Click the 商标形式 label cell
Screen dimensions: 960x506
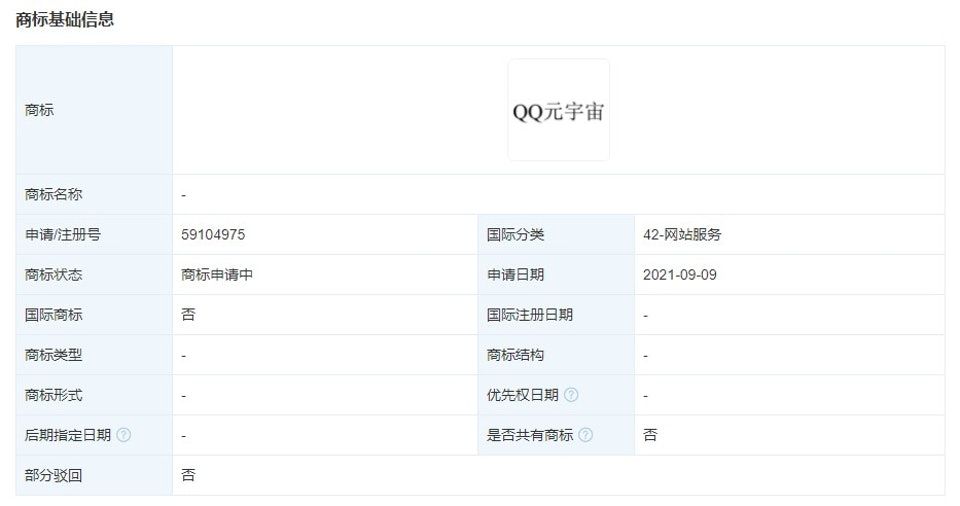[54, 395]
